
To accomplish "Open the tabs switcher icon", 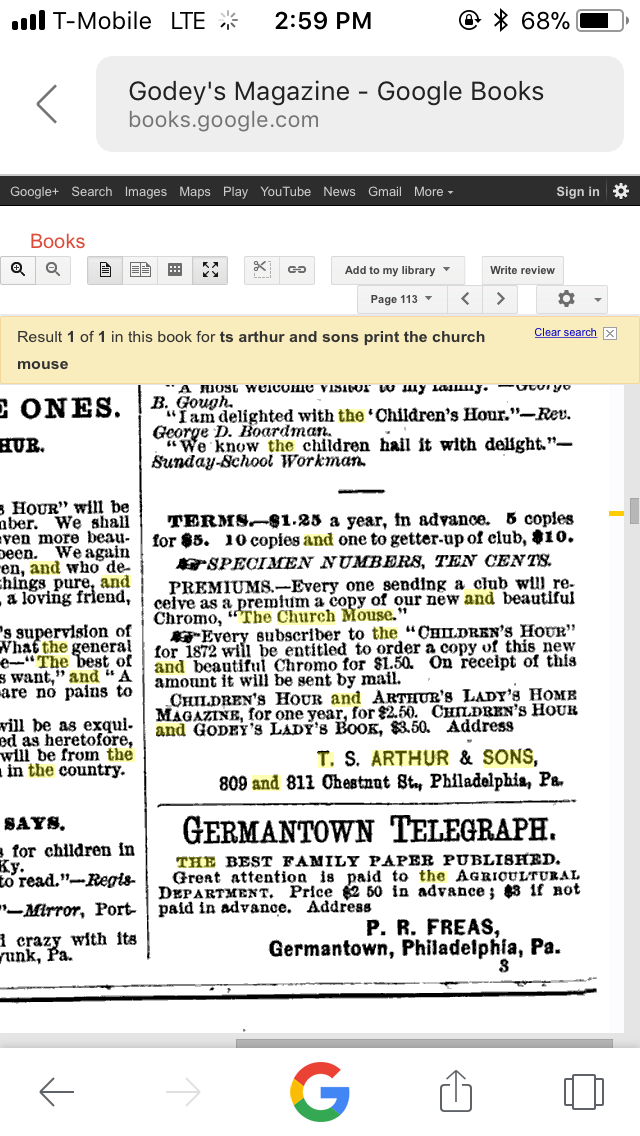I will pyautogui.click(x=583, y=1092).
